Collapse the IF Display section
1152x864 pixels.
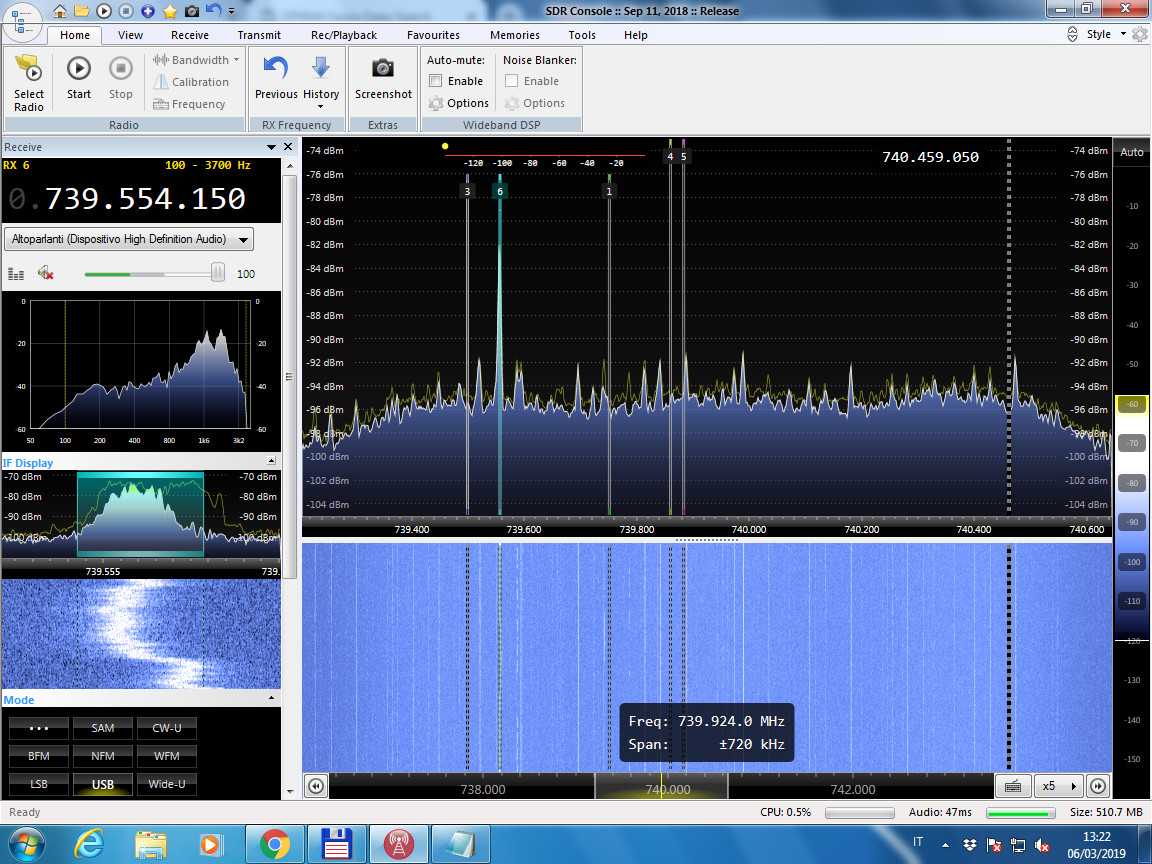pos(271,461)
